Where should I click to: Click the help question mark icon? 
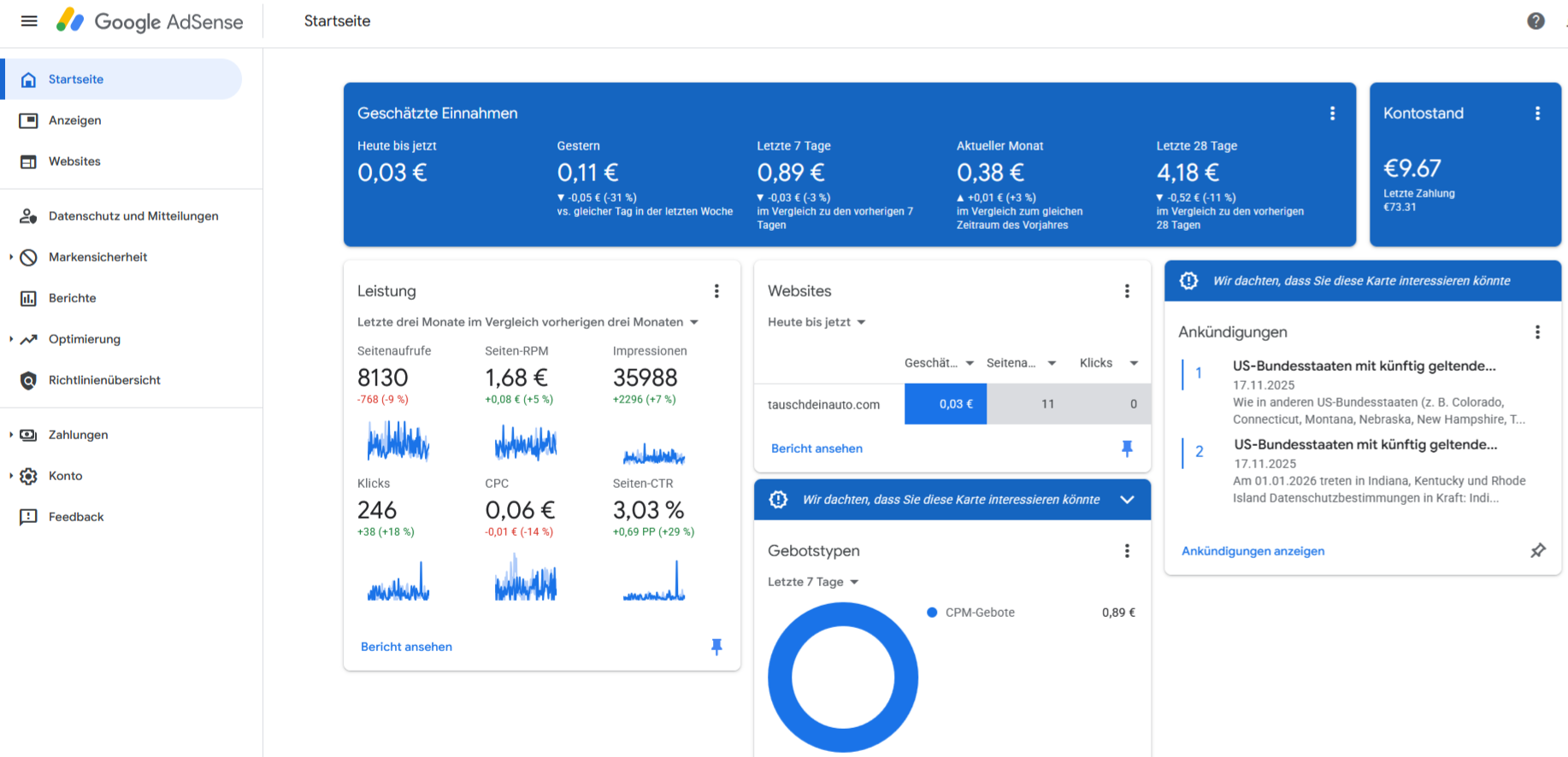1536,21
